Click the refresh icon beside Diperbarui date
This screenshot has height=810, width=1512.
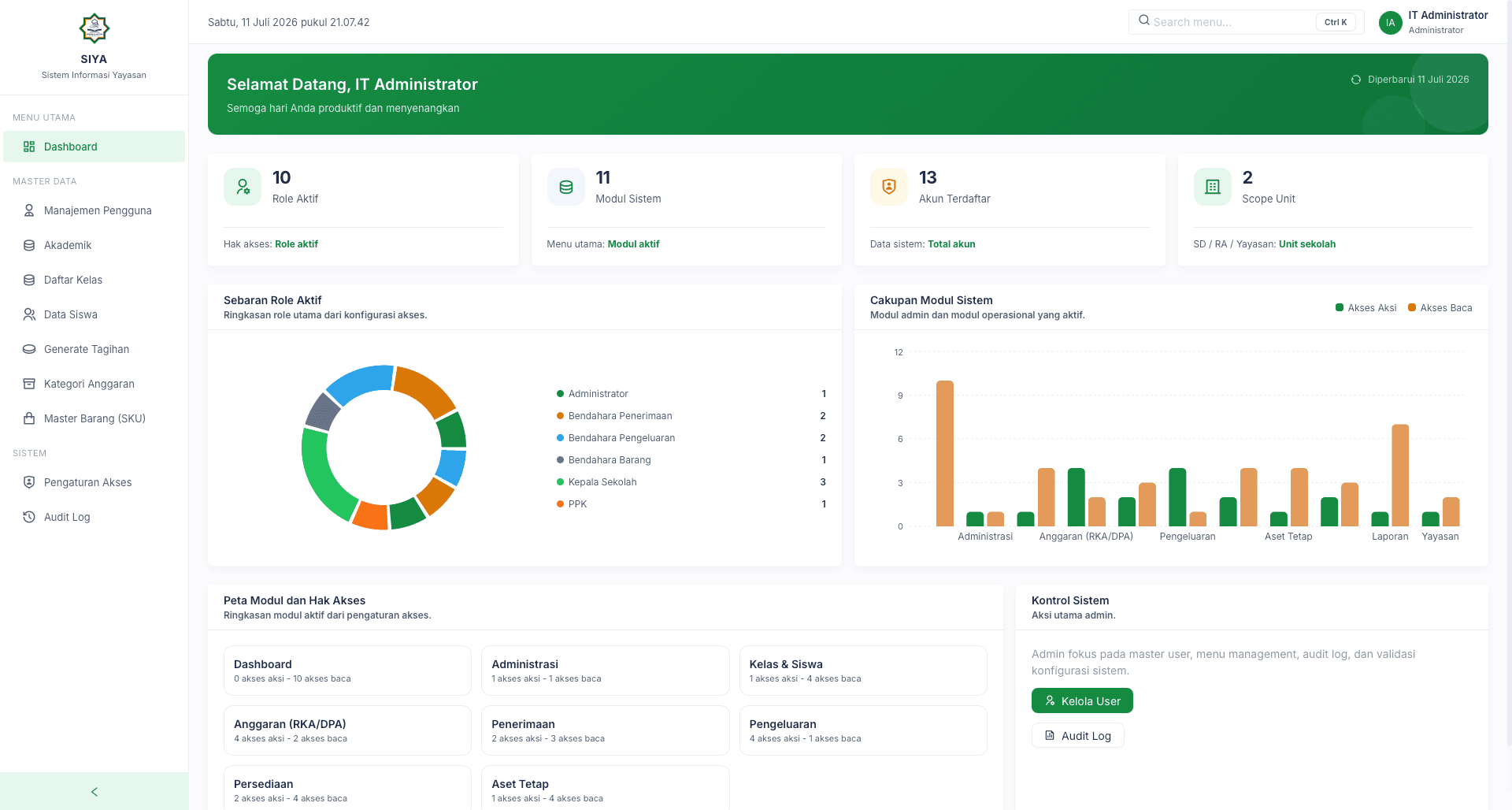pos(1356,80)
